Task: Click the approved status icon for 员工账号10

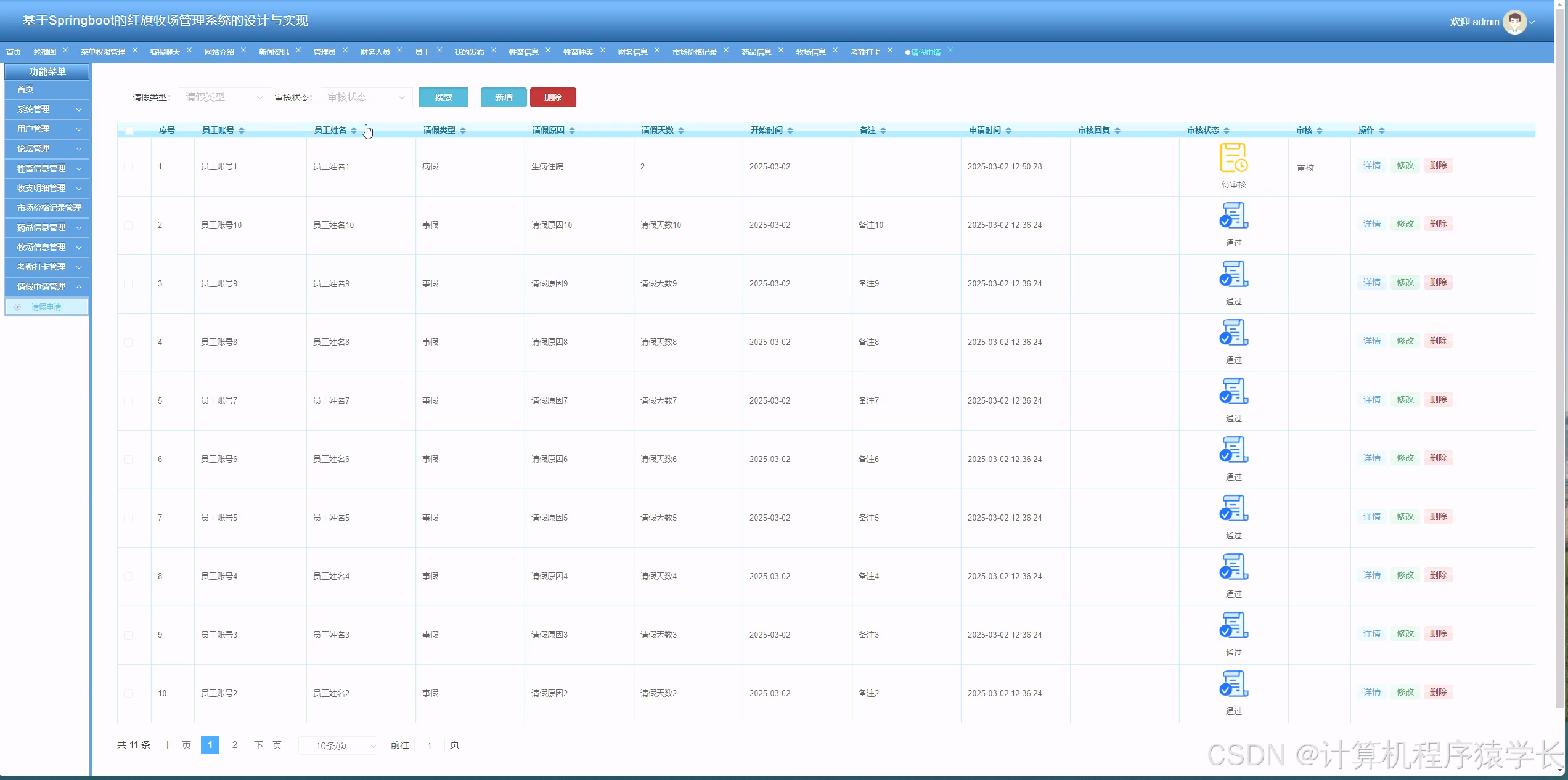Action: tap(1233, 216)
